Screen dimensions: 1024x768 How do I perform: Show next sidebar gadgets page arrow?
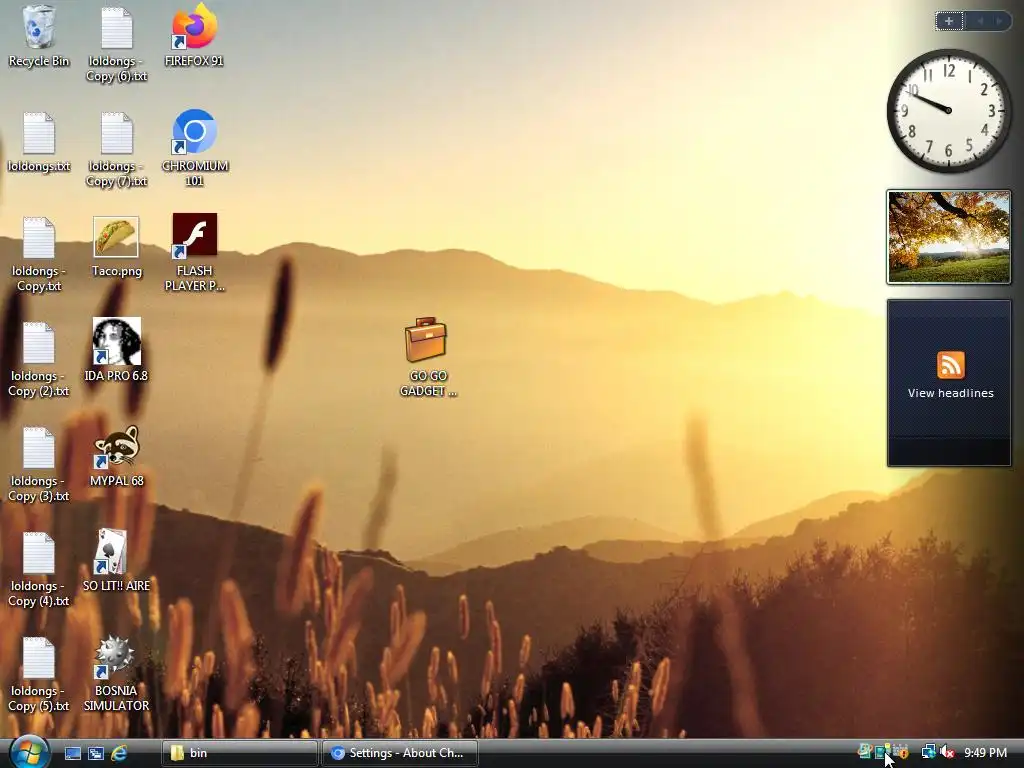pos(999,21)
